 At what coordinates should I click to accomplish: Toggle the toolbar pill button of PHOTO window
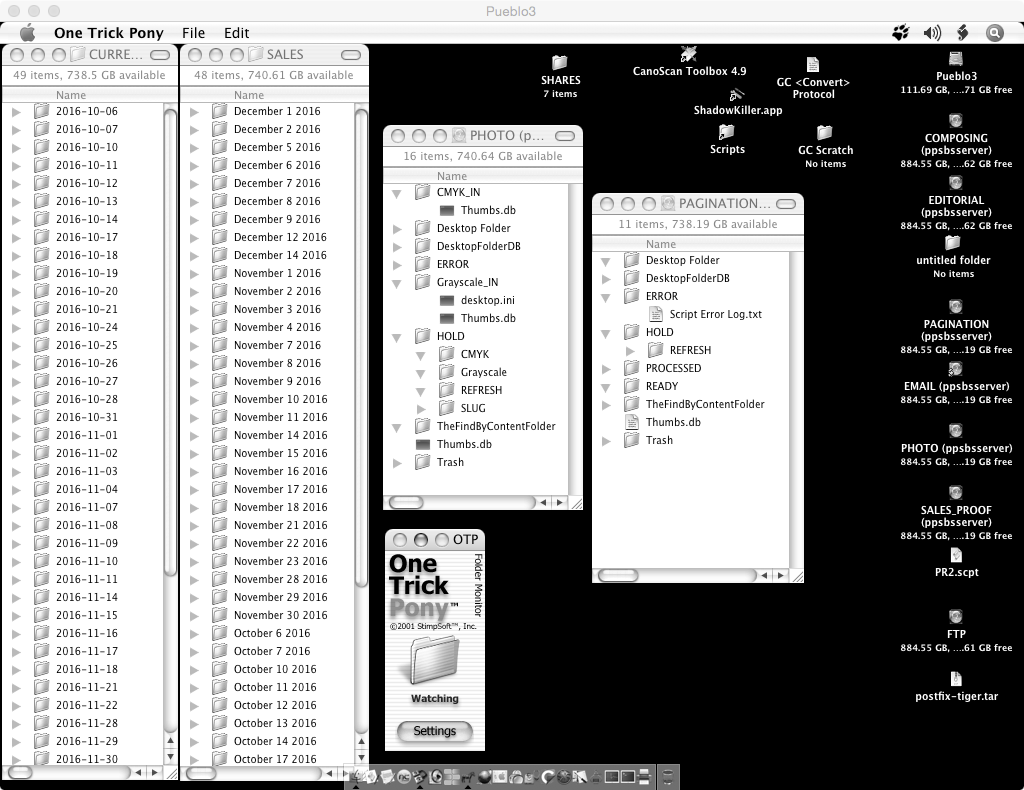click(x=565, y=136)
